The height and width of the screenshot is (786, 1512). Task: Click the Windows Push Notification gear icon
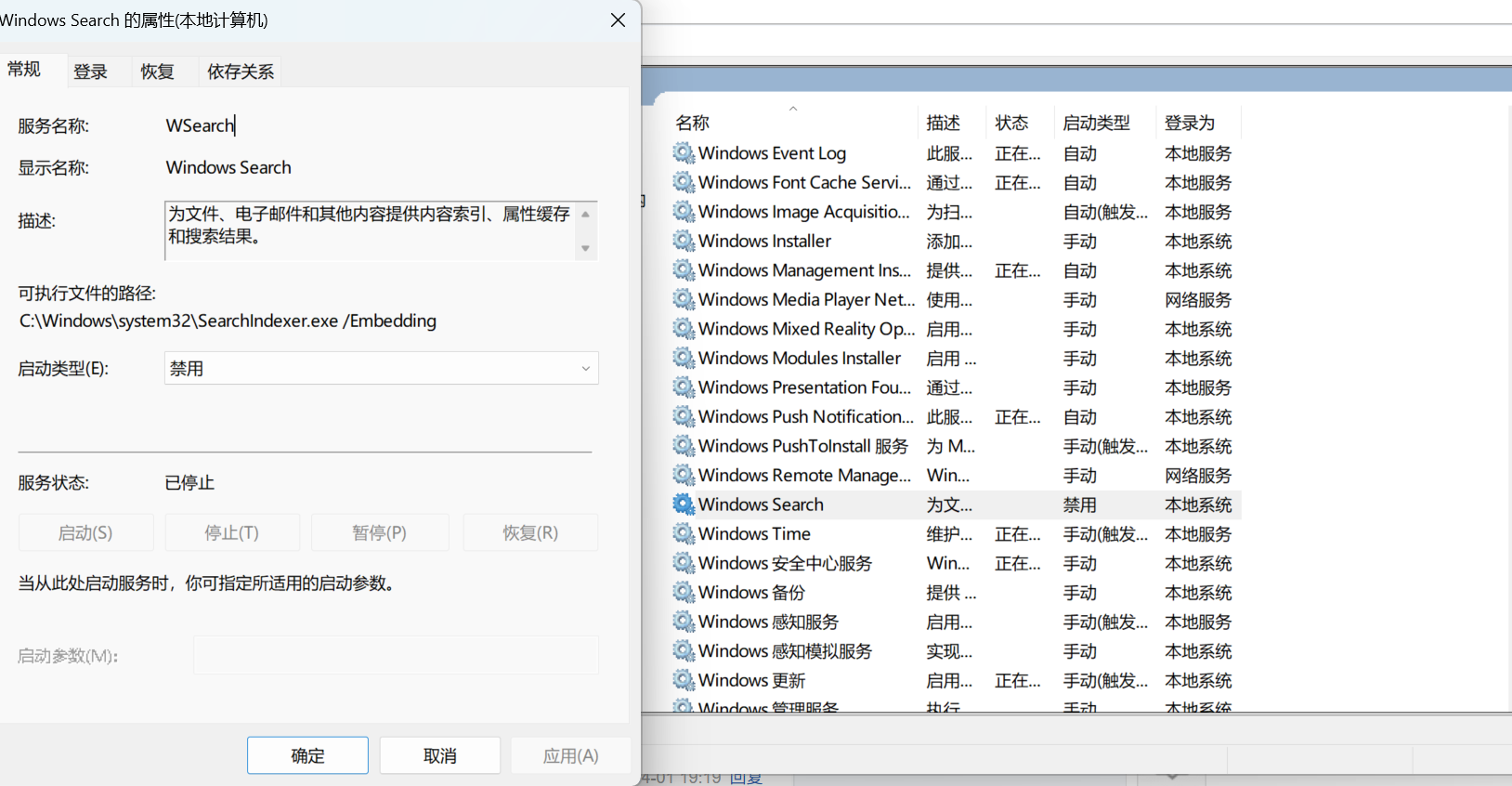pos(684,416)
